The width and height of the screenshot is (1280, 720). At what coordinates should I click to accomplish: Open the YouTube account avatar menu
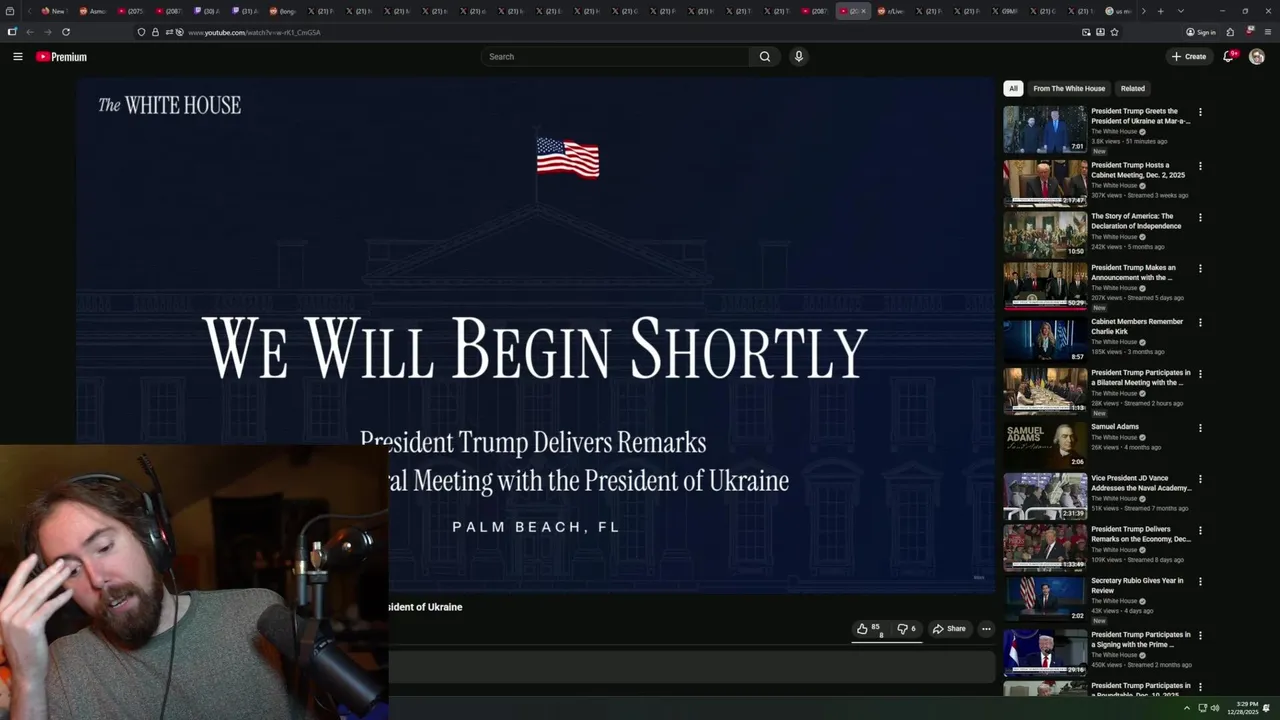click(1257, 57)
